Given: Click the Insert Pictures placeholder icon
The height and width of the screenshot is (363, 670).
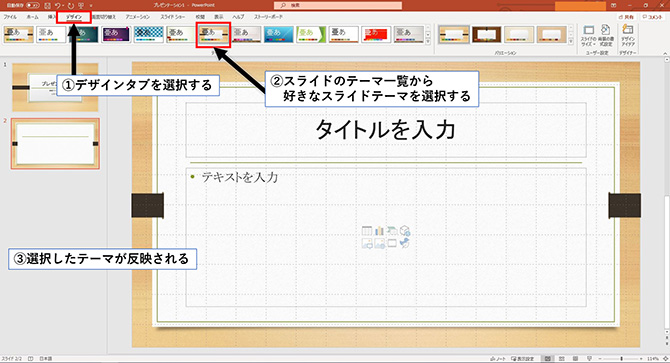Looking at the screenshot, I should (x=367, y=243).
